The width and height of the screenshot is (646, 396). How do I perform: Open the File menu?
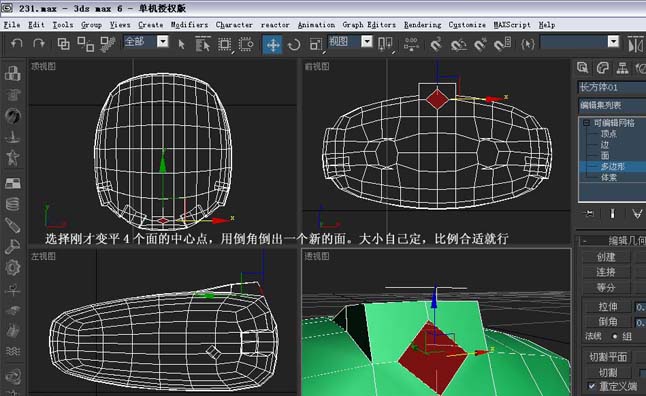(x=12, y=25)
